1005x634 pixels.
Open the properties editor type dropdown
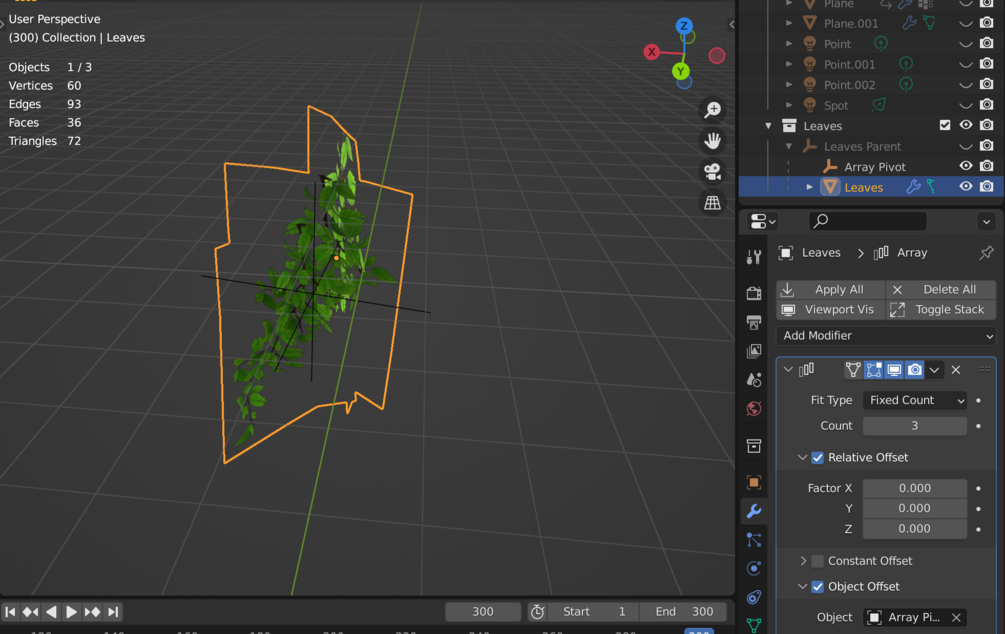point(763,221)
